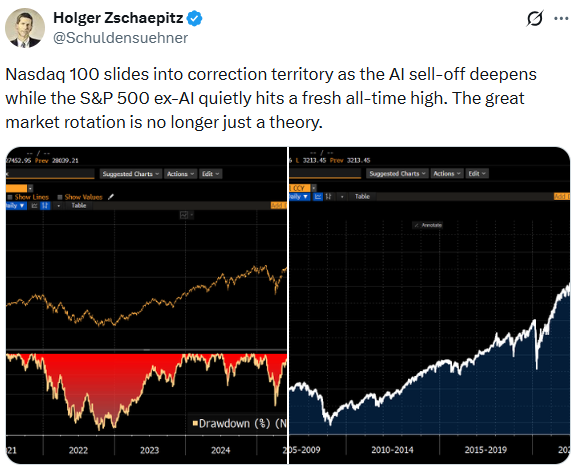Expand Suggested Charts dropdown in left chart
576x469 pixels.
[130, 174]
